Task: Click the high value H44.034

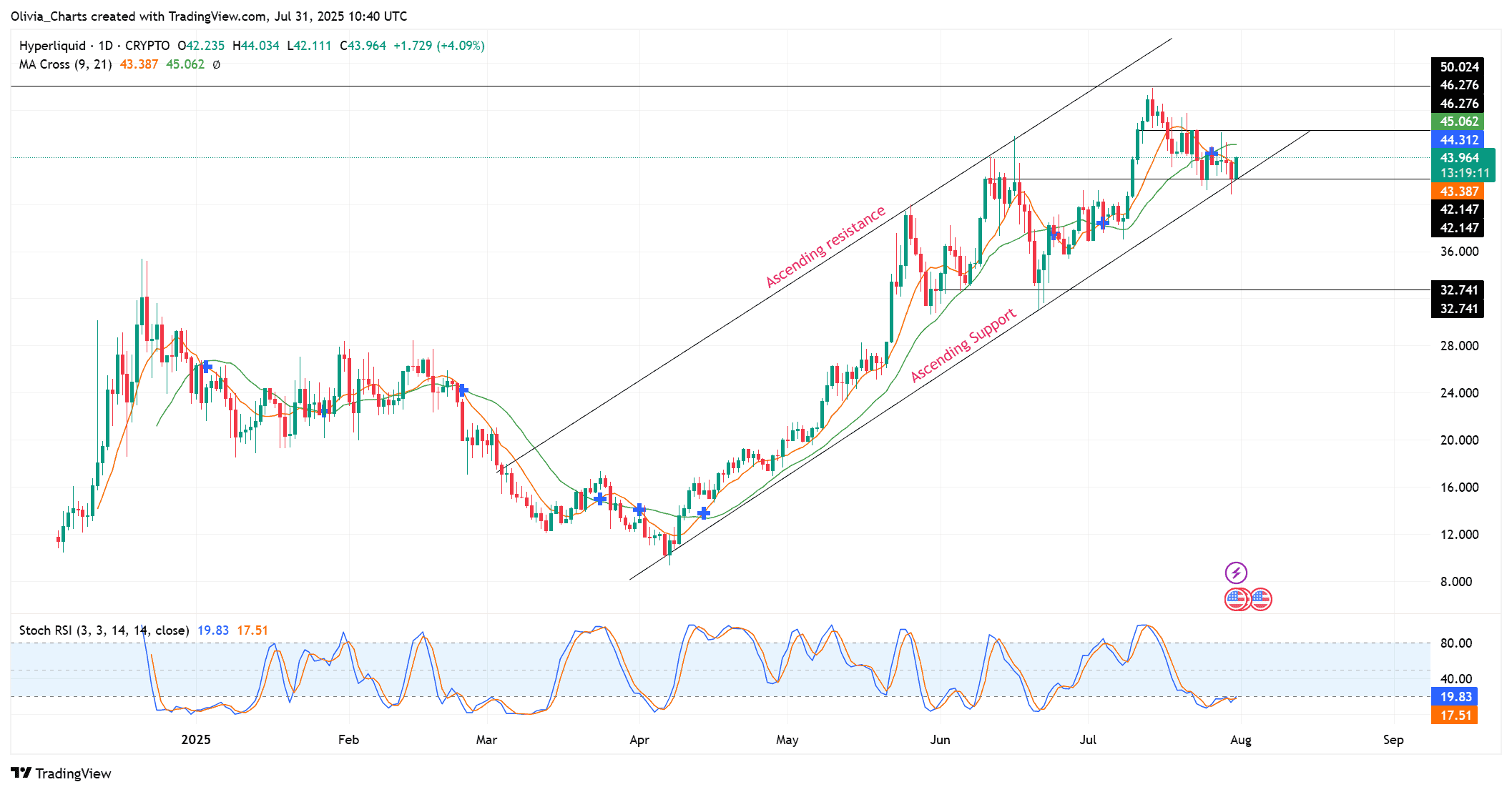Action: (x=256, y=46)
